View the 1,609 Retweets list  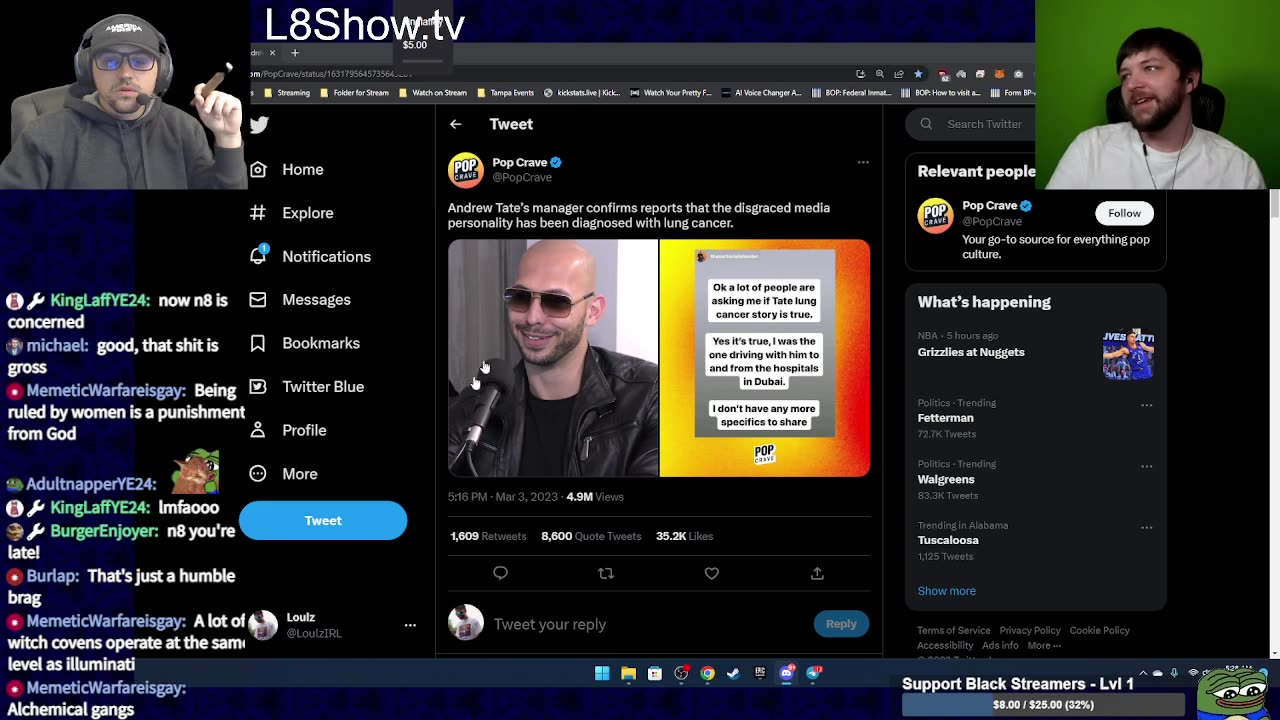(x=488, y=536)
